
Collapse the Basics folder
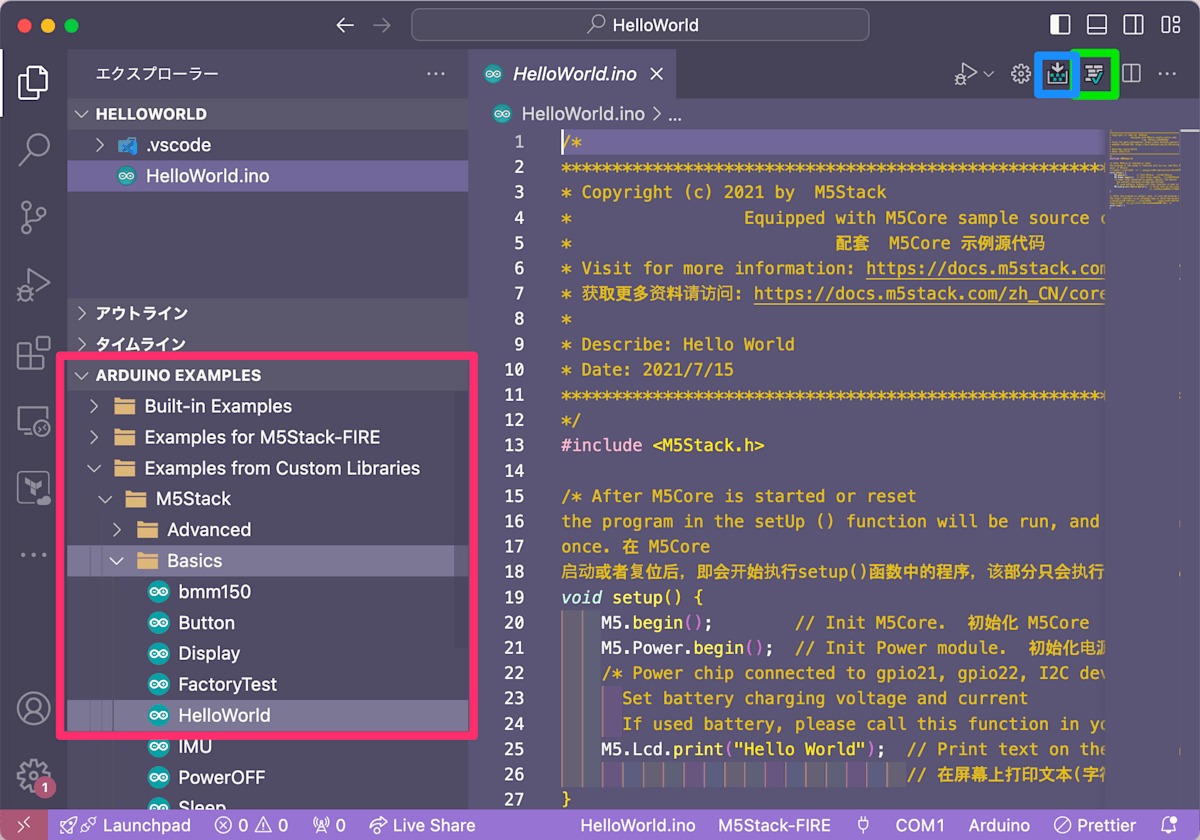268,561
